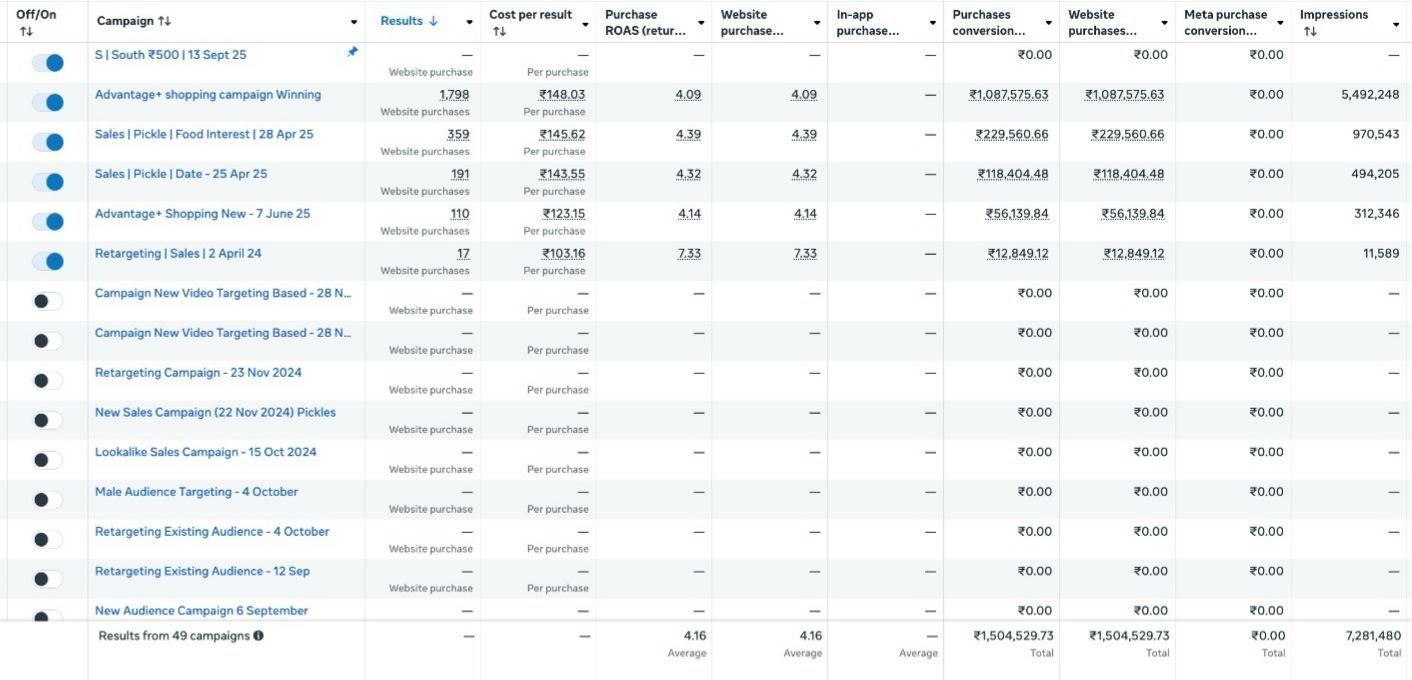Click sort arrows under Impressions header
Image resolution: width=1412 pixels, height=680 pixels.
pos(1310,32)
